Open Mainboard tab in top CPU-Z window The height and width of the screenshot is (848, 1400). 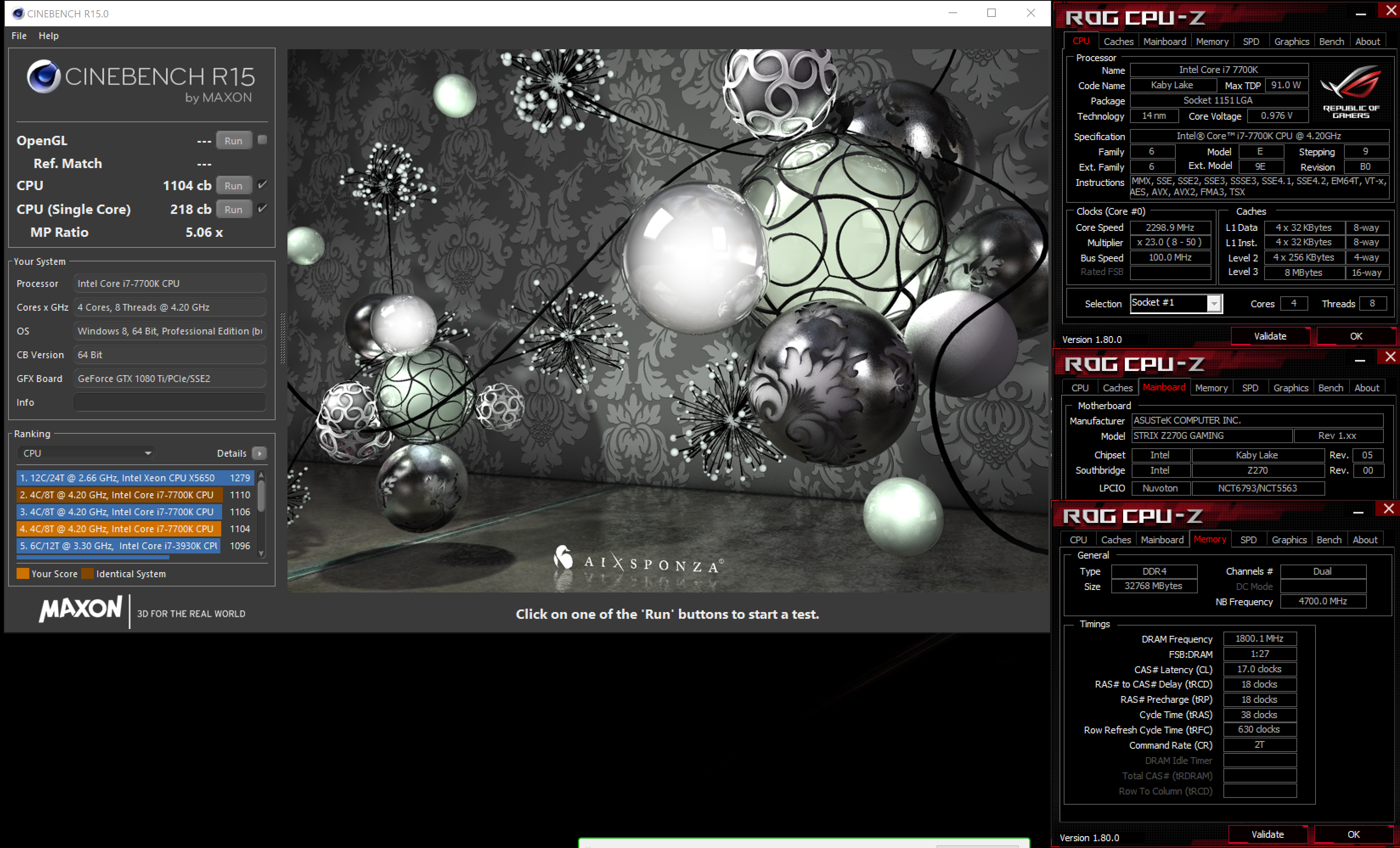click(1165, 42)
